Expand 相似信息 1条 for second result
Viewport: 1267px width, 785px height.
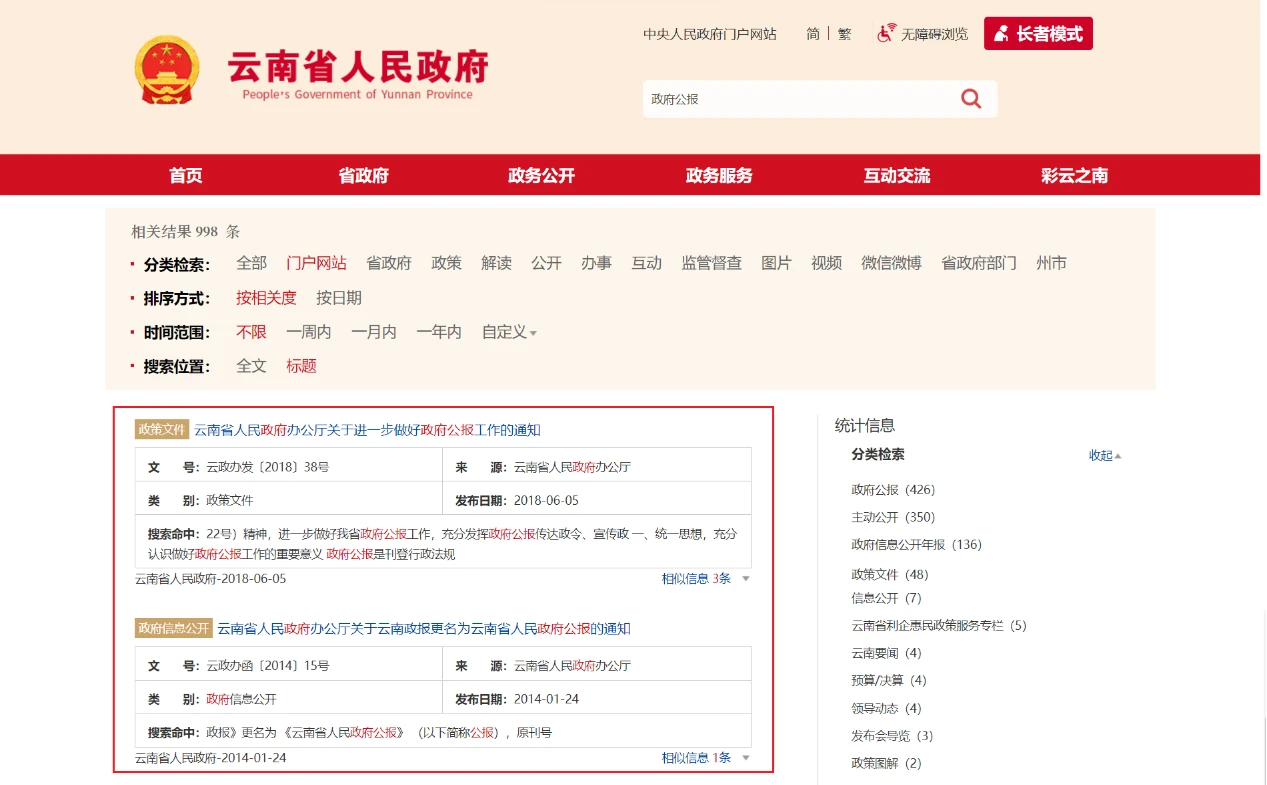click(705, 758)
